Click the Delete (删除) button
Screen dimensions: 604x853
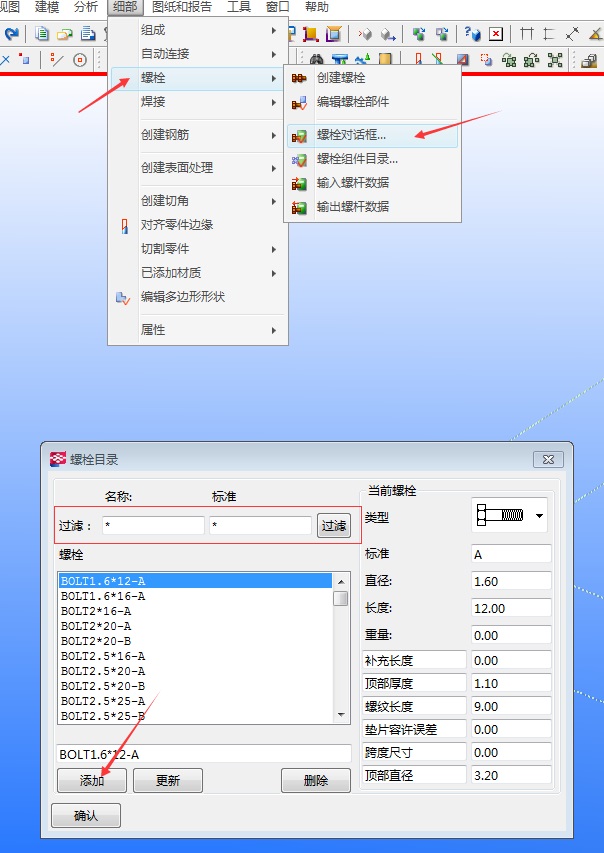pos(316,781)
